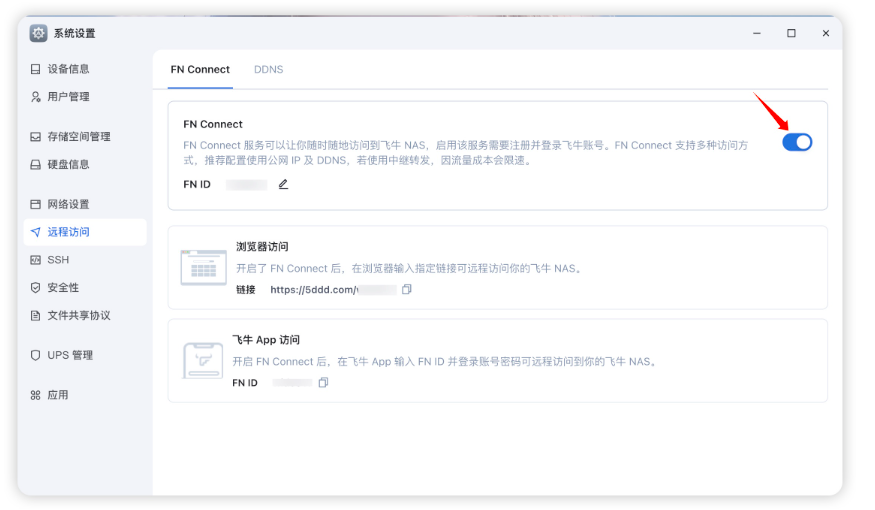The height and width of the screenshot is (510, 875).
Task: Close the 系统设置 window
Action: coord(826,33)
